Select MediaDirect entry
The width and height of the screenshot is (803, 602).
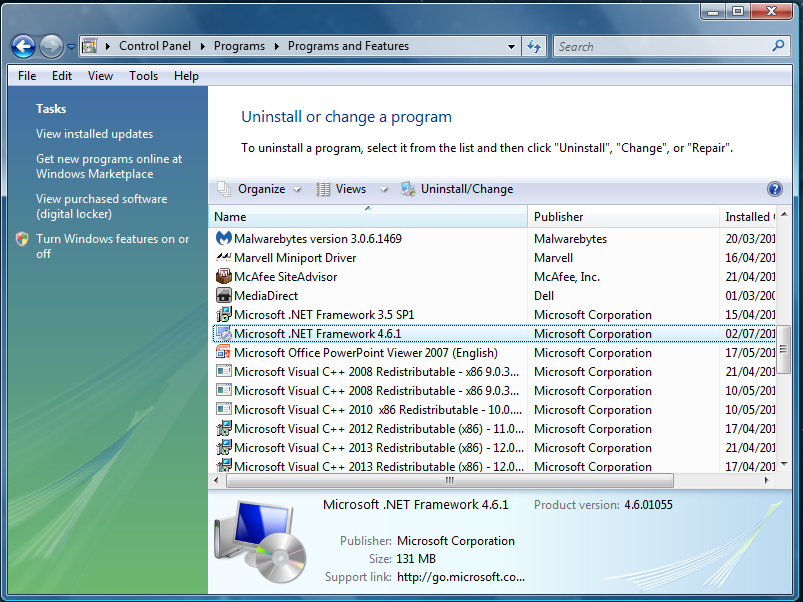[494, 295]
